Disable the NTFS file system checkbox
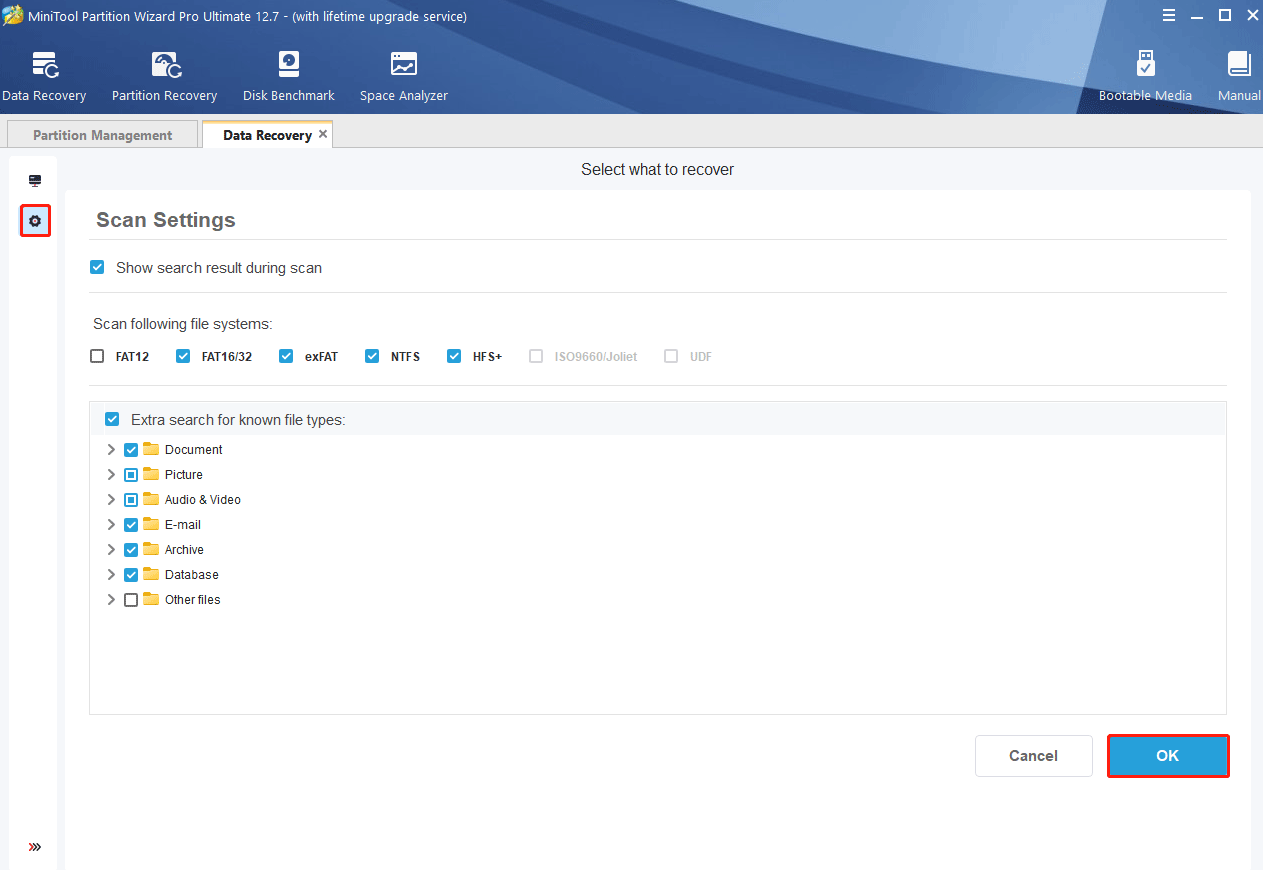The height and width of the screenshot is (870, 1263). [x=372, y=356]
